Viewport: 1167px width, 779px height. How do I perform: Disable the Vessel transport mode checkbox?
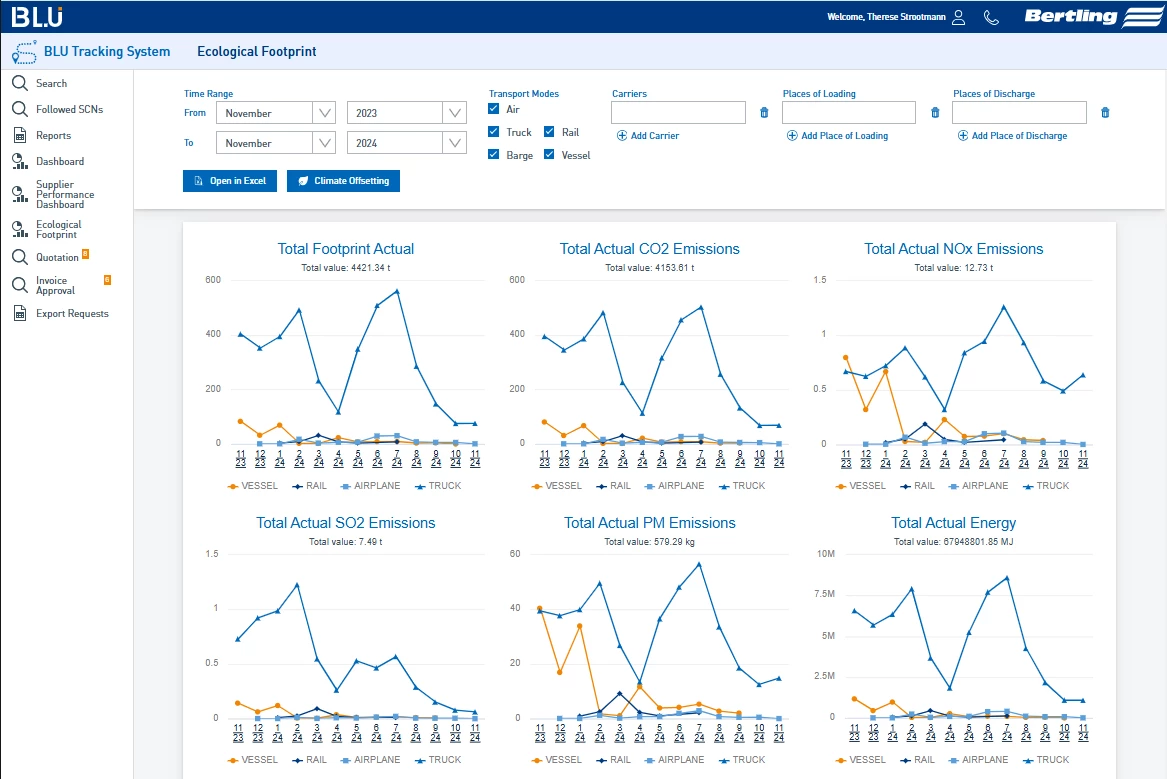point(550,155)
